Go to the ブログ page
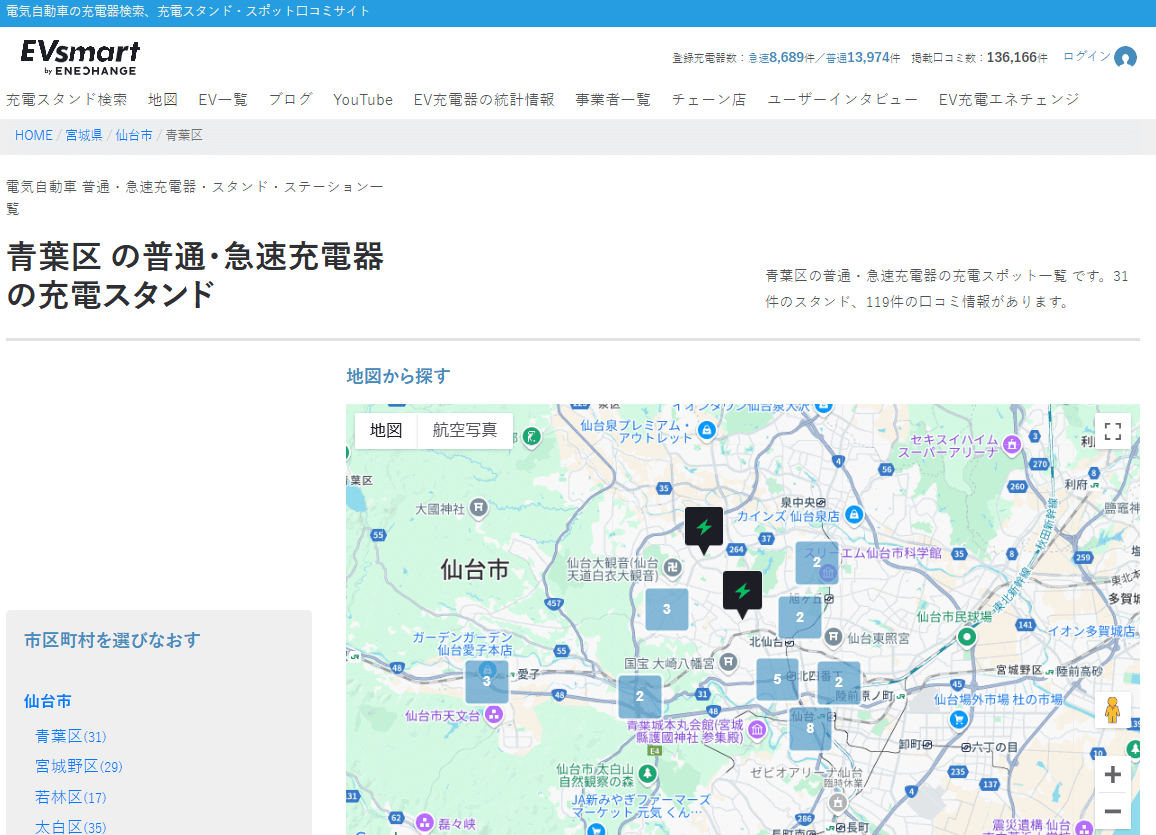 [290, 100]
